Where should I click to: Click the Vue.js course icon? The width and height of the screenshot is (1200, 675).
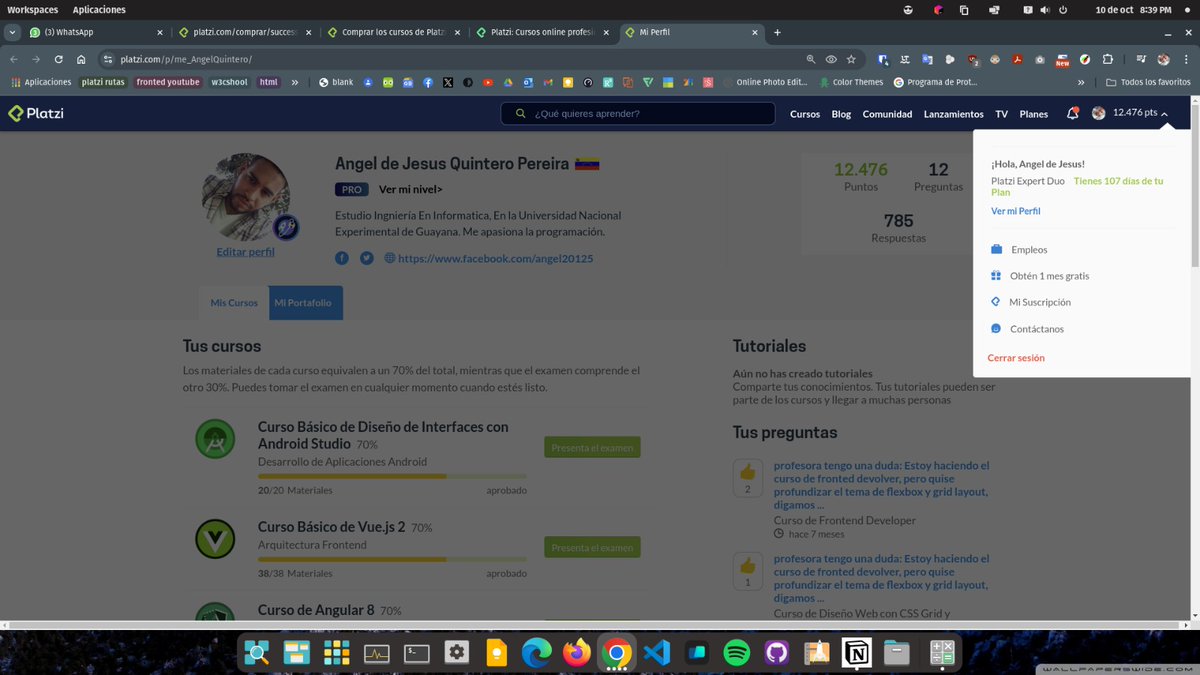215,539
